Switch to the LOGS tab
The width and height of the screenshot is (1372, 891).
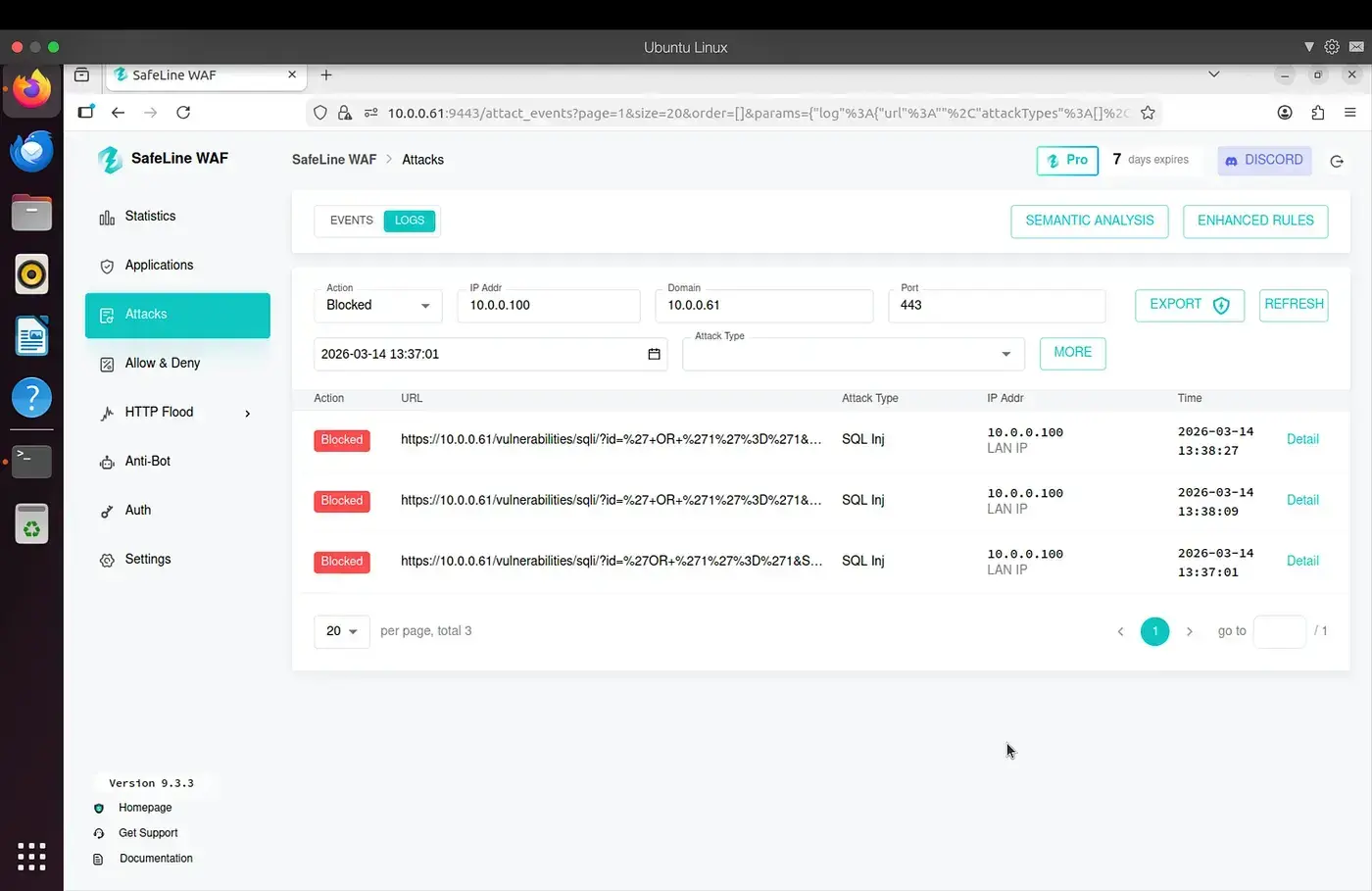[x=410, y=221]
